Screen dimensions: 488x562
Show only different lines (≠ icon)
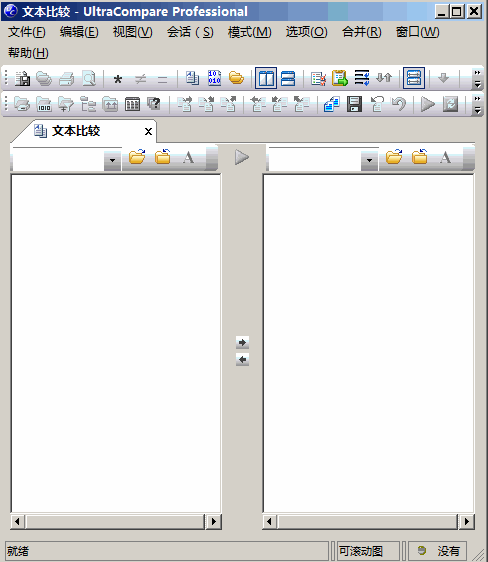tap(140, 79)
